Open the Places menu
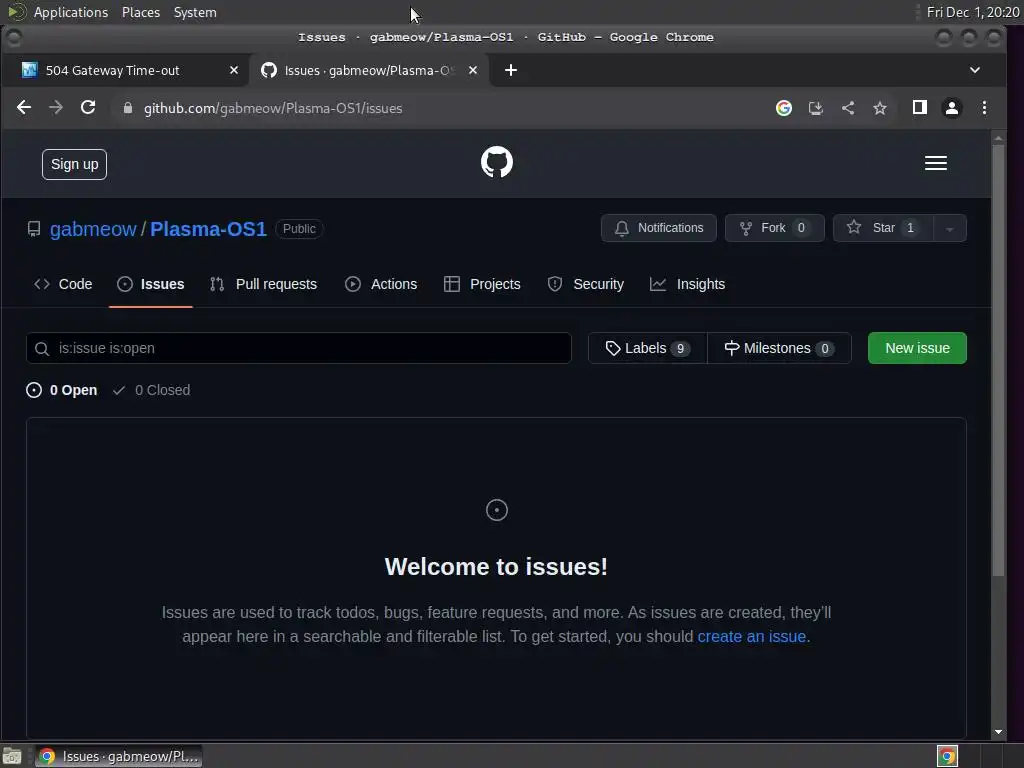Viewport: 1024px width, 768px height. click(141, 12)
